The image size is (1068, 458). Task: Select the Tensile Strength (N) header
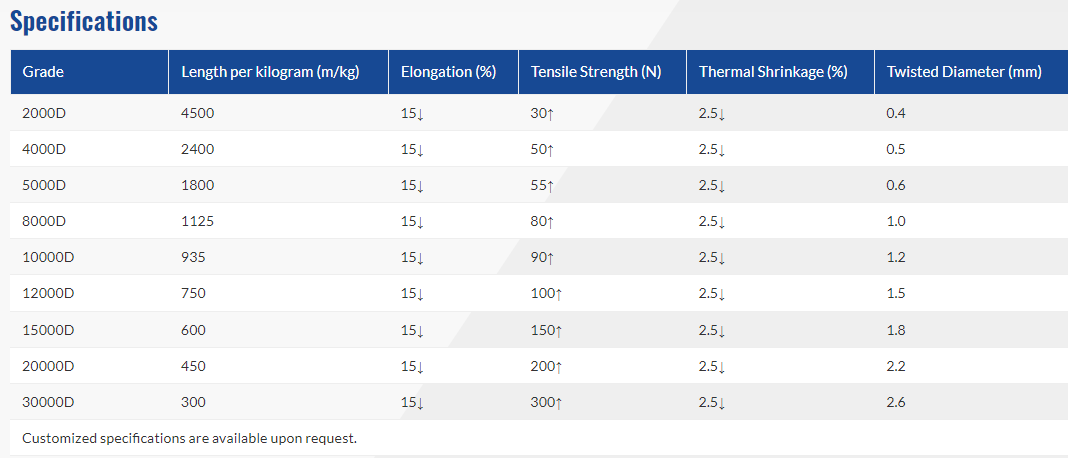click(x=595, y=72)
